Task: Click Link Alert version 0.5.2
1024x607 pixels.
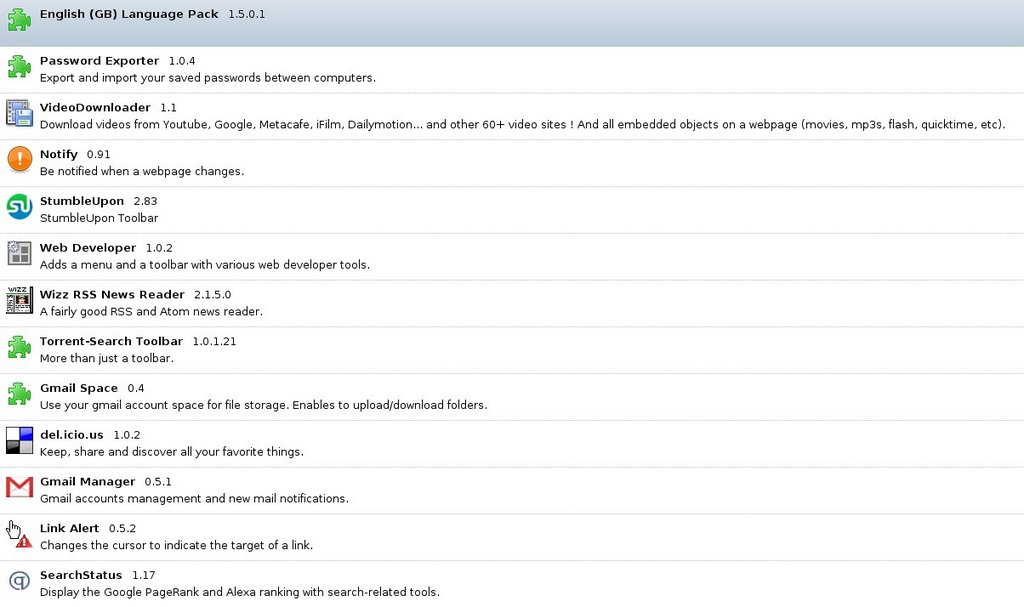Action: pos(122,529)
